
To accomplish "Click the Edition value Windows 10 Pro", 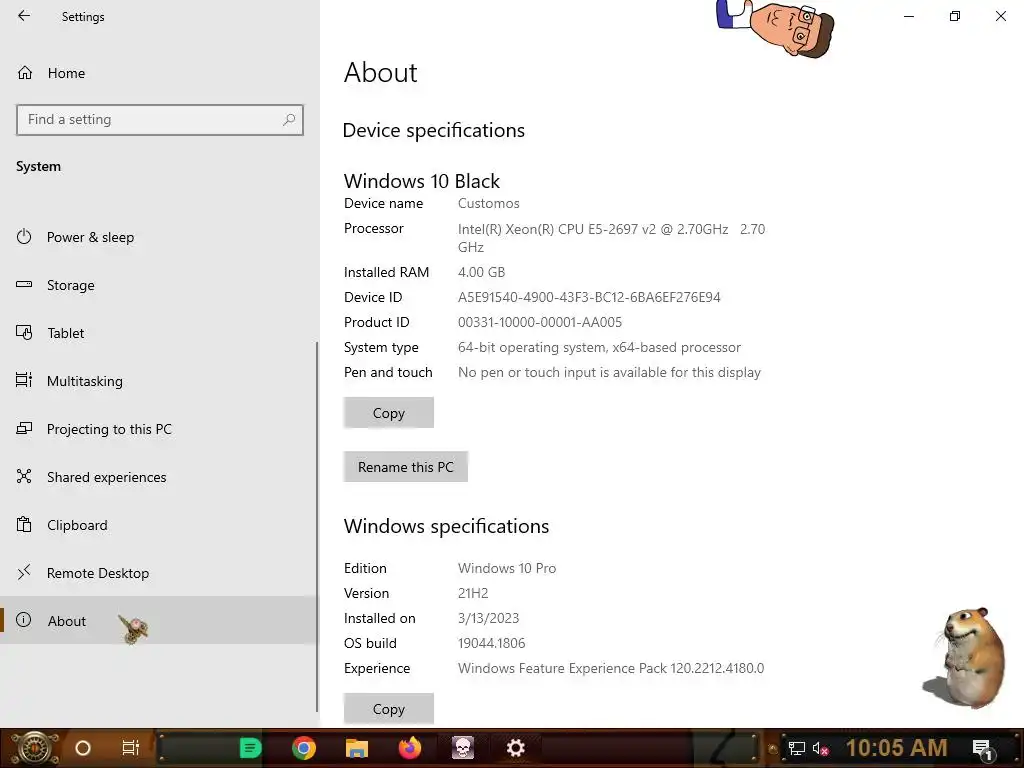I will [x=507, y=568].
